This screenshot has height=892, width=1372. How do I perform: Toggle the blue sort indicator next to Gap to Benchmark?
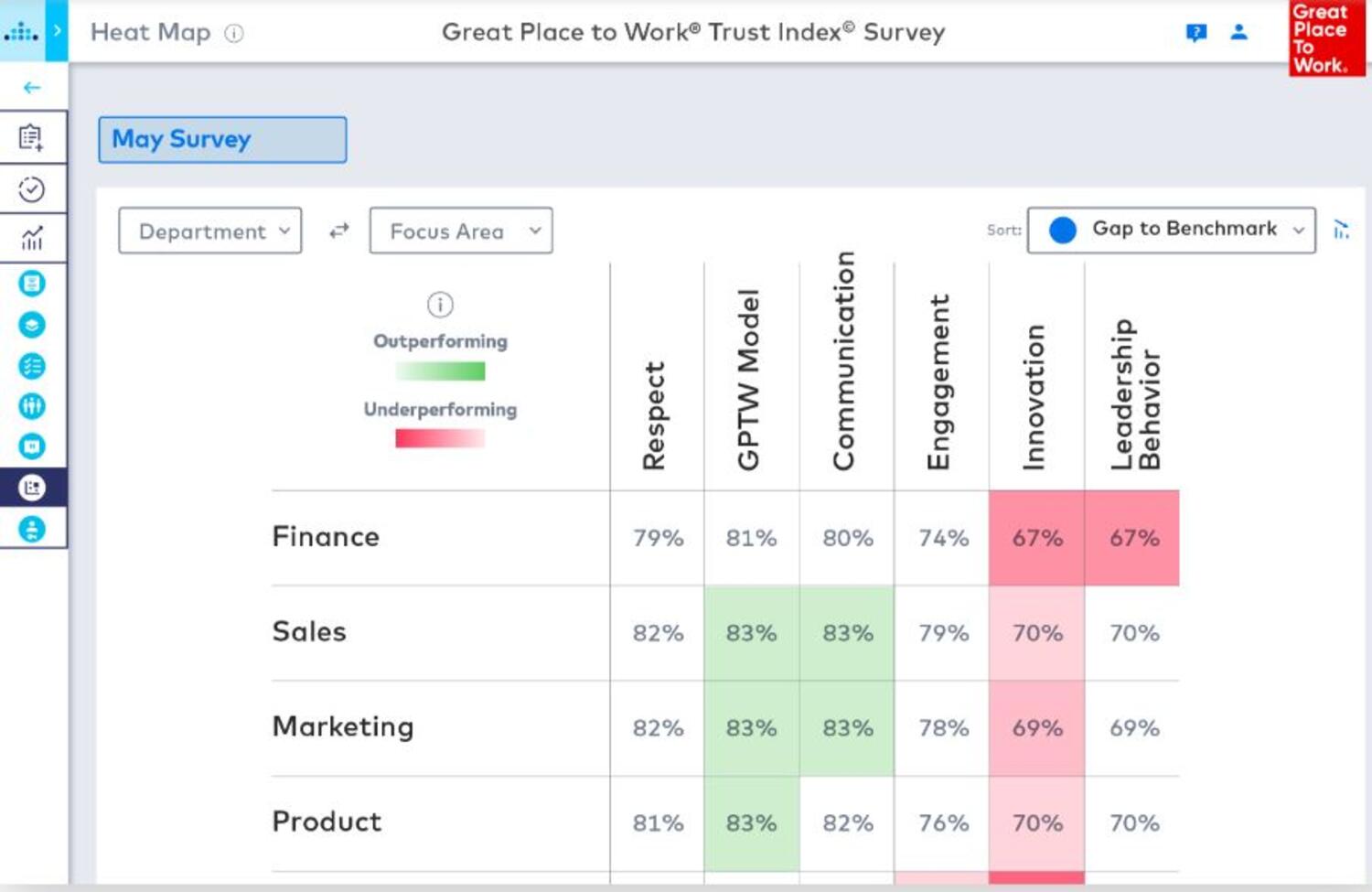click(x=1063, y=230)
